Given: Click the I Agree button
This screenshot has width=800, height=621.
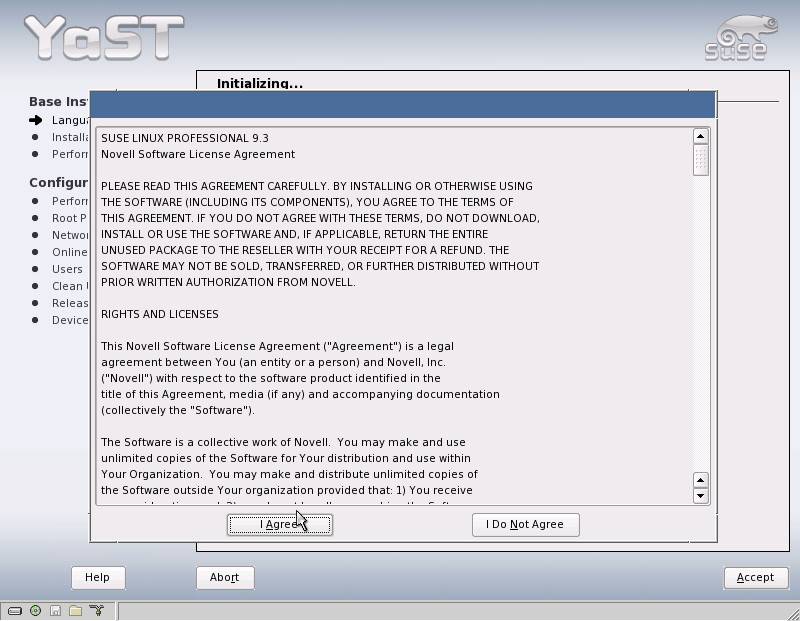Looking at the screenshot, I should click(280, 525).
